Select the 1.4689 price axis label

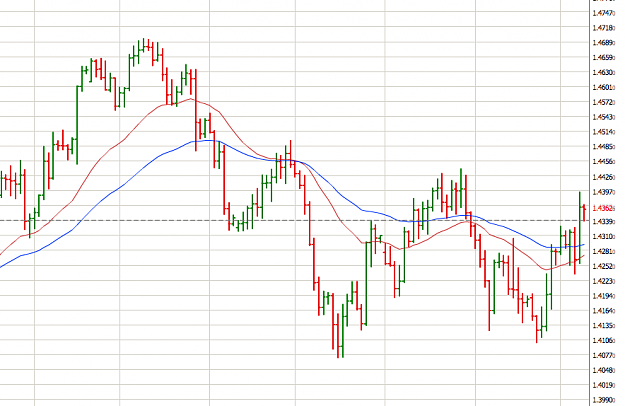point(603,43)
